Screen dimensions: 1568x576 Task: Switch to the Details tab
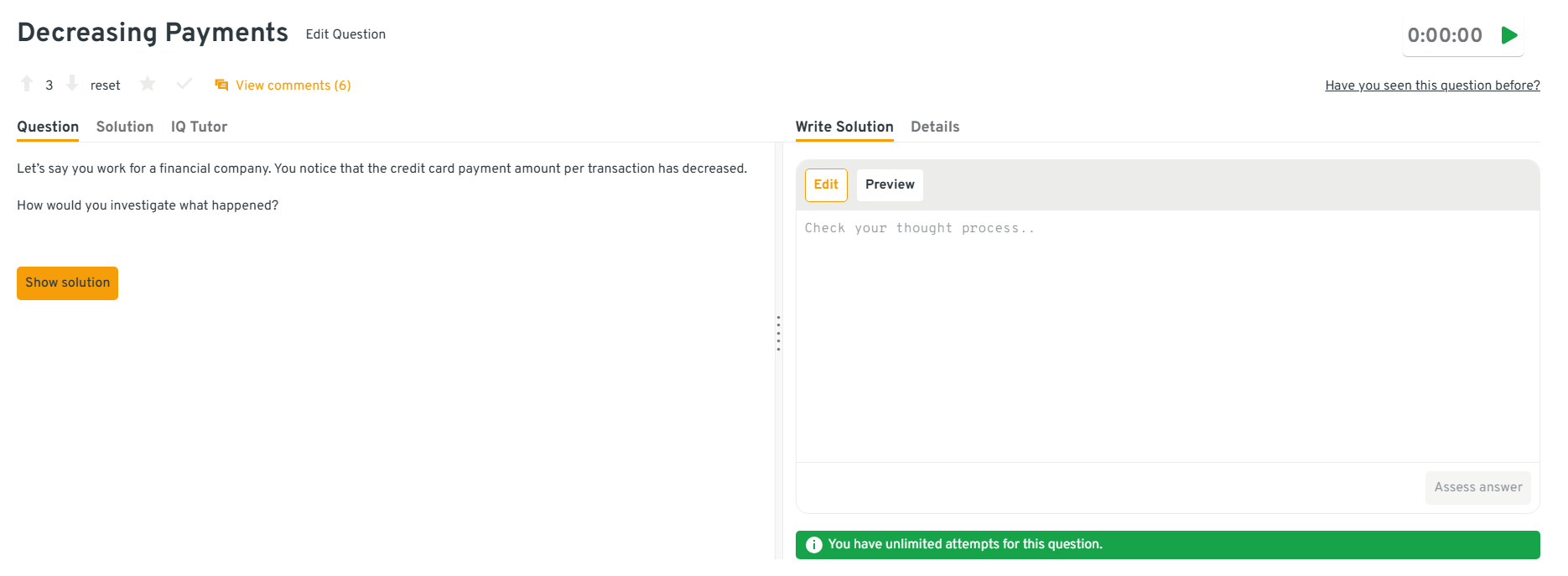pos(935,127)
